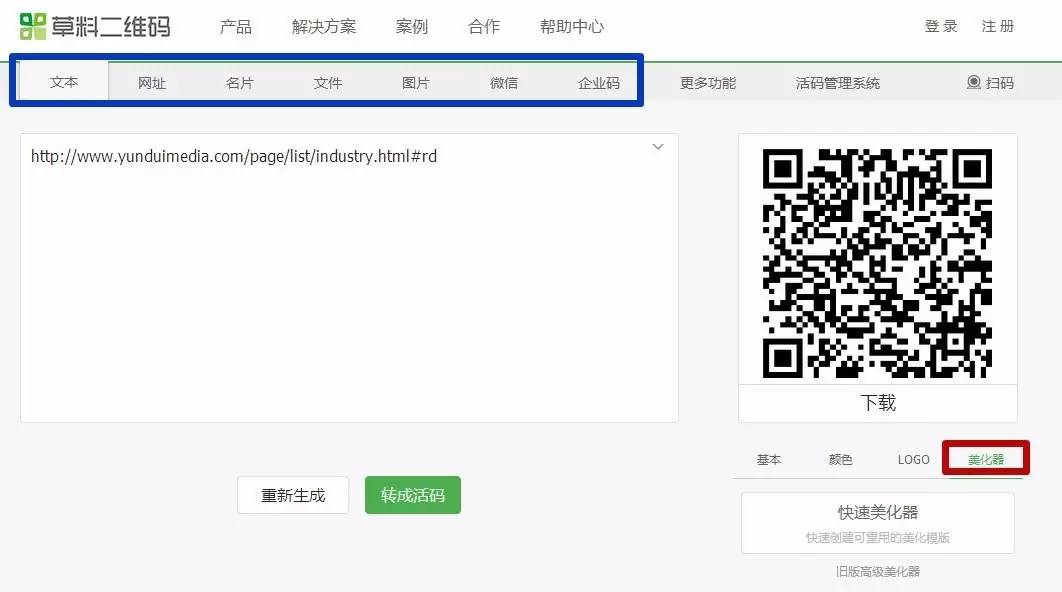This screenshot has height=592, width=1062.
Task: Click the 扫码 scan icon
Action: pos(989,83)
